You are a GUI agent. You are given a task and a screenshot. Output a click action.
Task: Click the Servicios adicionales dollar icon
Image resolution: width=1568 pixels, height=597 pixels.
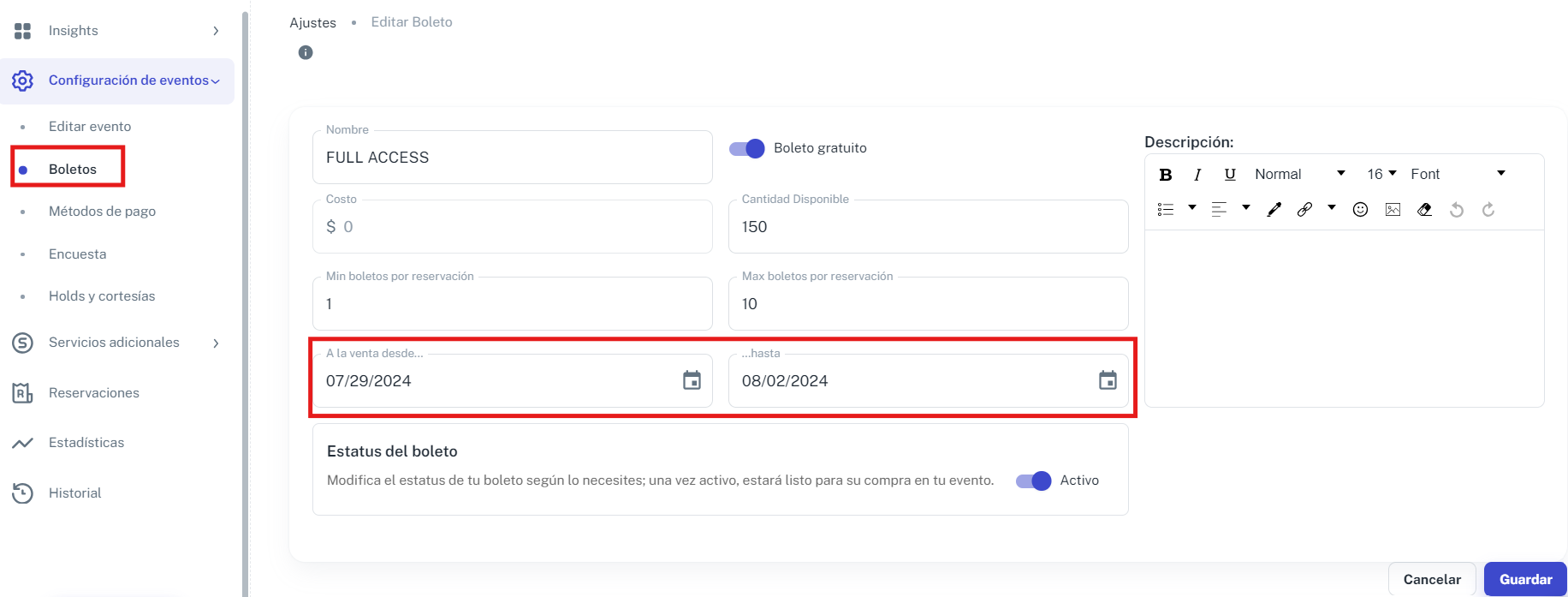point(22,343)
